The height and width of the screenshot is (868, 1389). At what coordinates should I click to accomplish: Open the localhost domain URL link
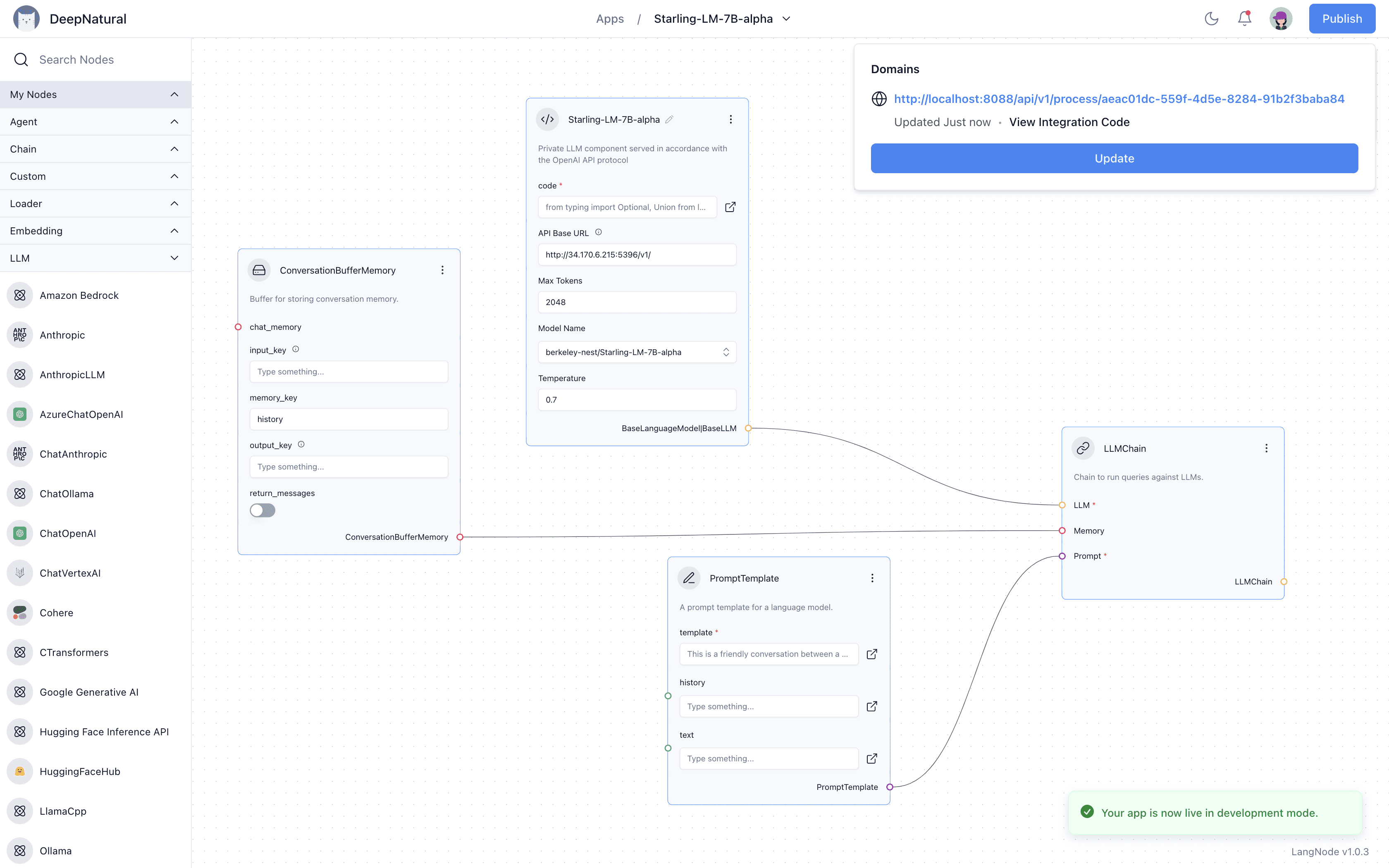[1119, 99]
